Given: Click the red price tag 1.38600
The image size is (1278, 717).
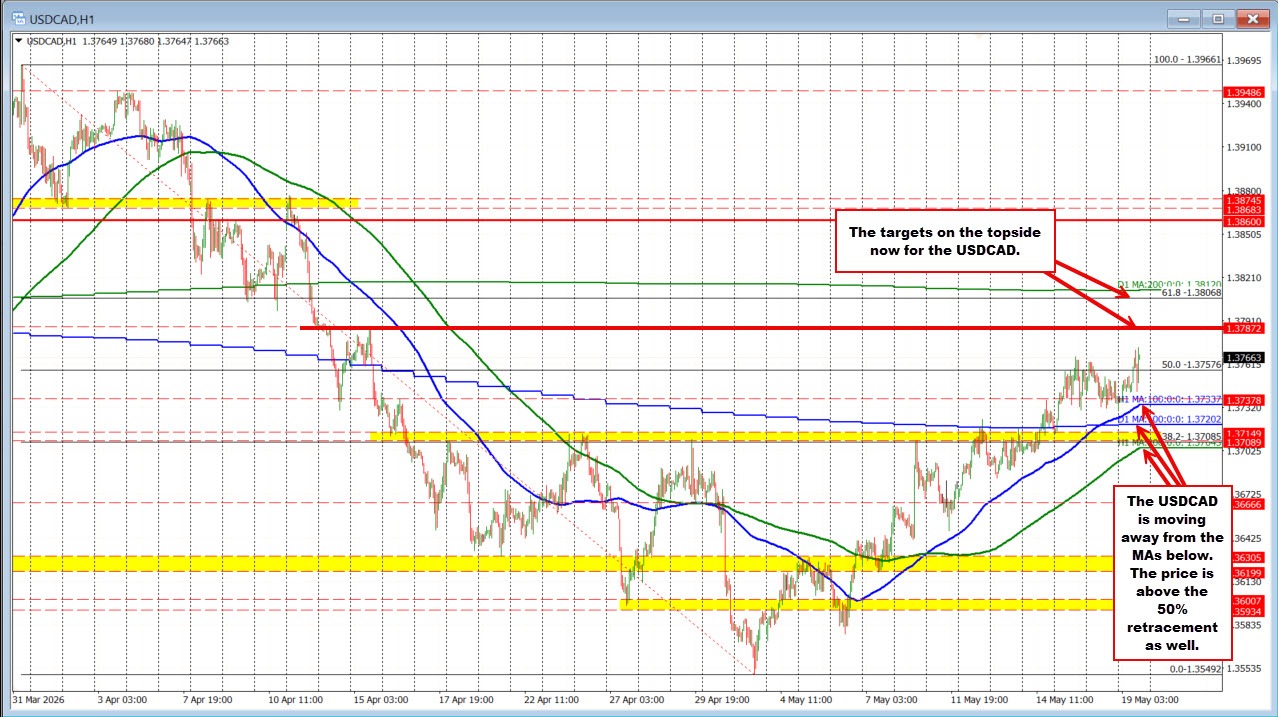Looking at the screenshot, I should click(1243, 221).
